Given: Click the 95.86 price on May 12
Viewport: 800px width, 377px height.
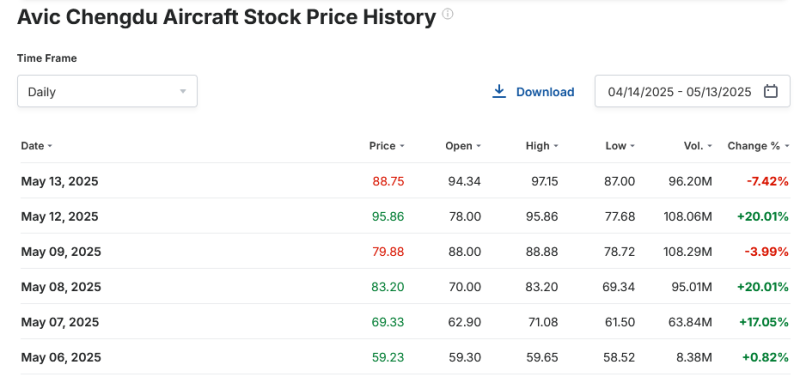Looking at the screenshot, I should point(388,216).
